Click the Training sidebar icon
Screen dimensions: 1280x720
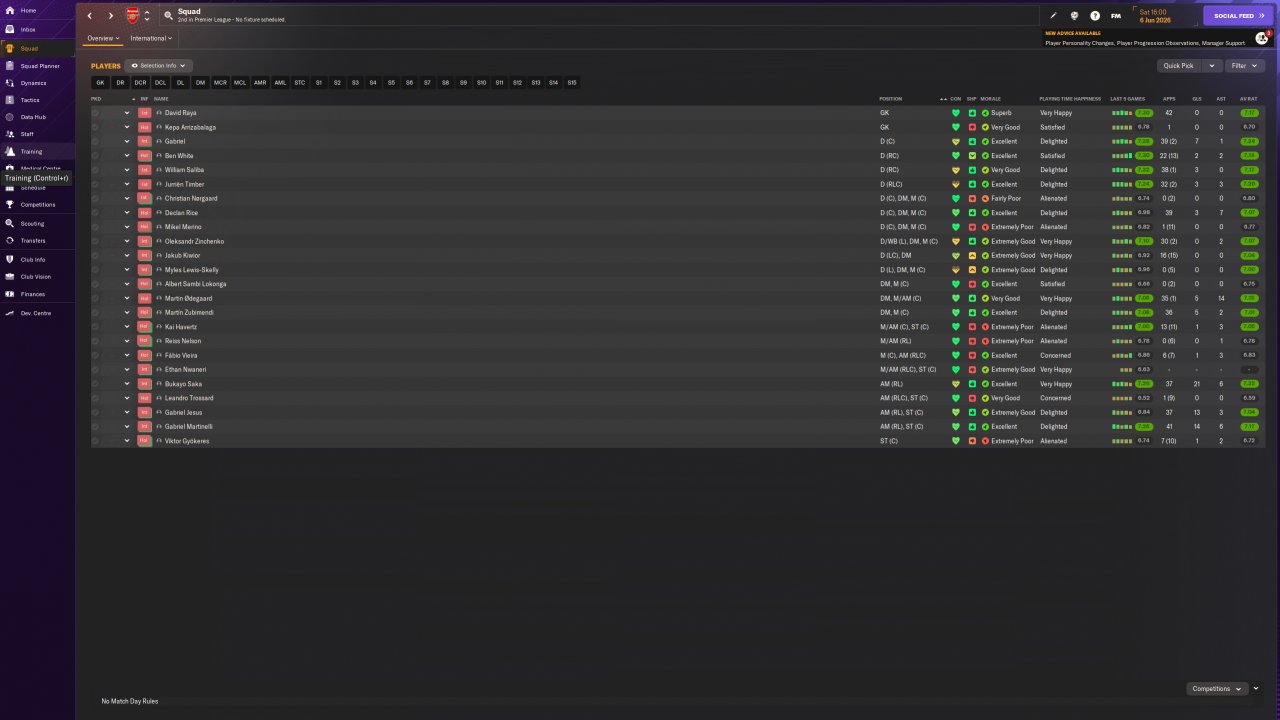pyautogui.click(x=9, y=151)
